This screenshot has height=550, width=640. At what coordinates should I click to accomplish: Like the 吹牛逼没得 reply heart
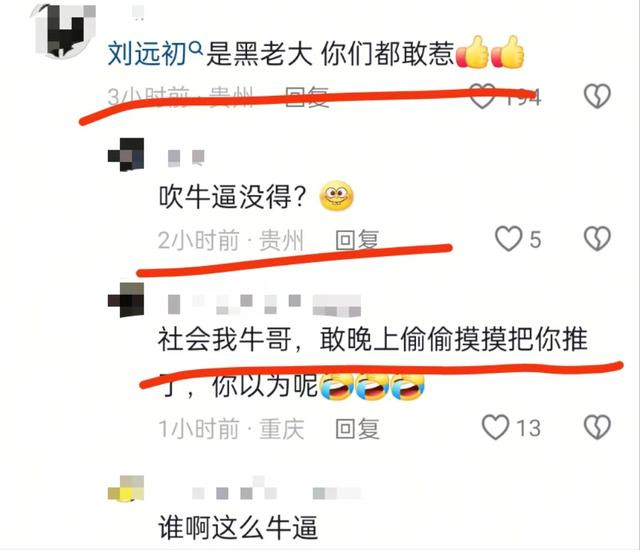tap(508, 239)
